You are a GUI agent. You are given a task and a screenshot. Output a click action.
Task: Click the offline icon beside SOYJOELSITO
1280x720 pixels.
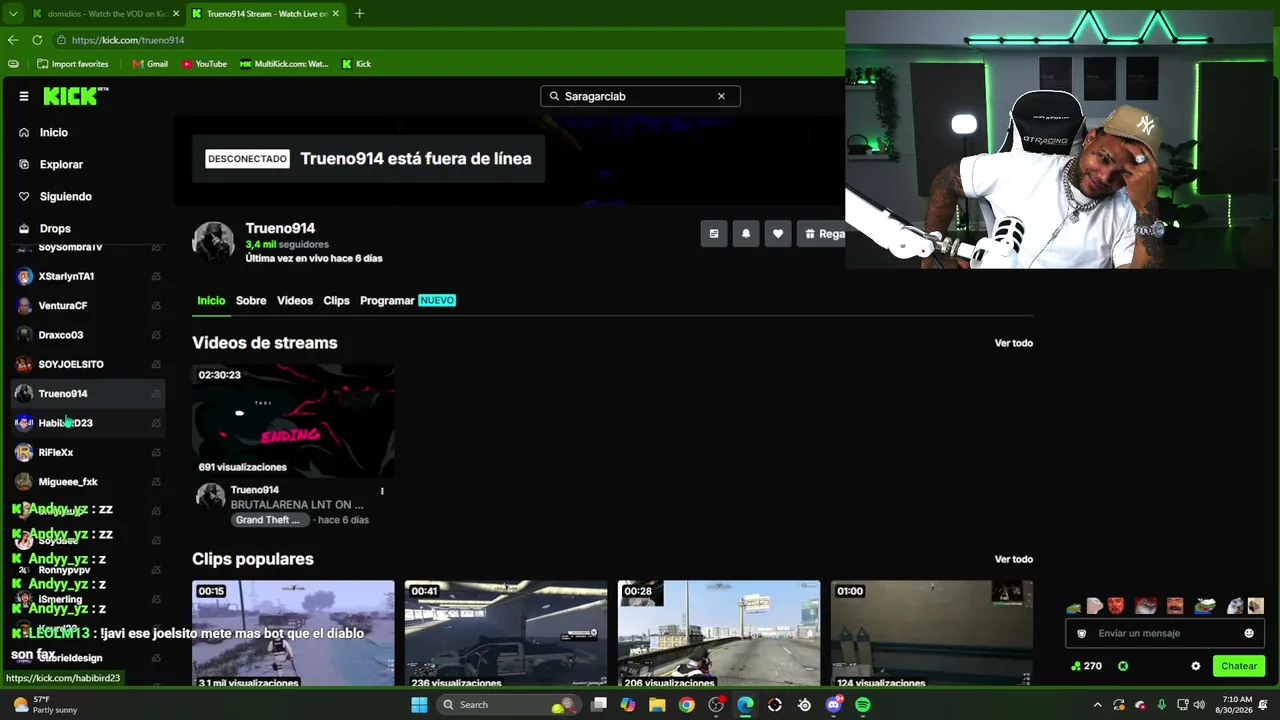coord(156,364)
